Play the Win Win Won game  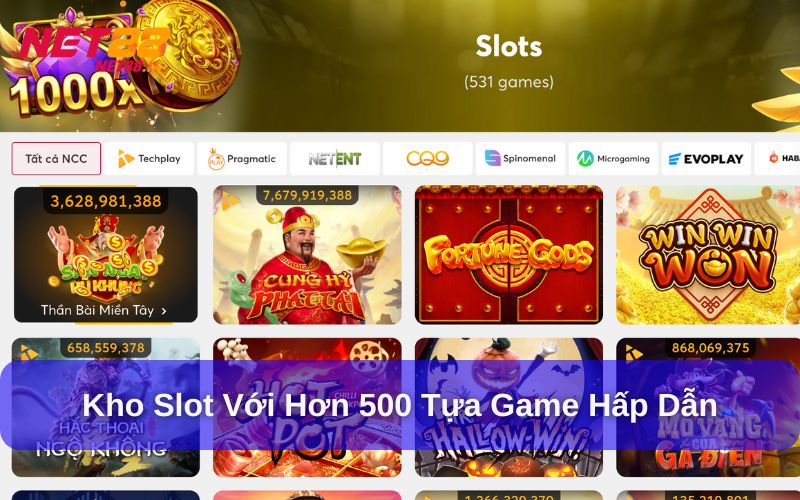tap(708, 255)
